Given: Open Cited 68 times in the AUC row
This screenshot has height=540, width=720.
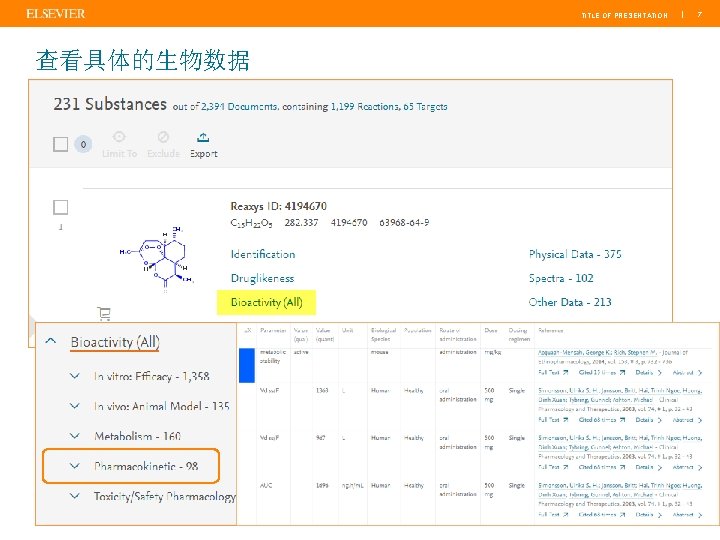Looking at the screenshot, I should (602, 515).
